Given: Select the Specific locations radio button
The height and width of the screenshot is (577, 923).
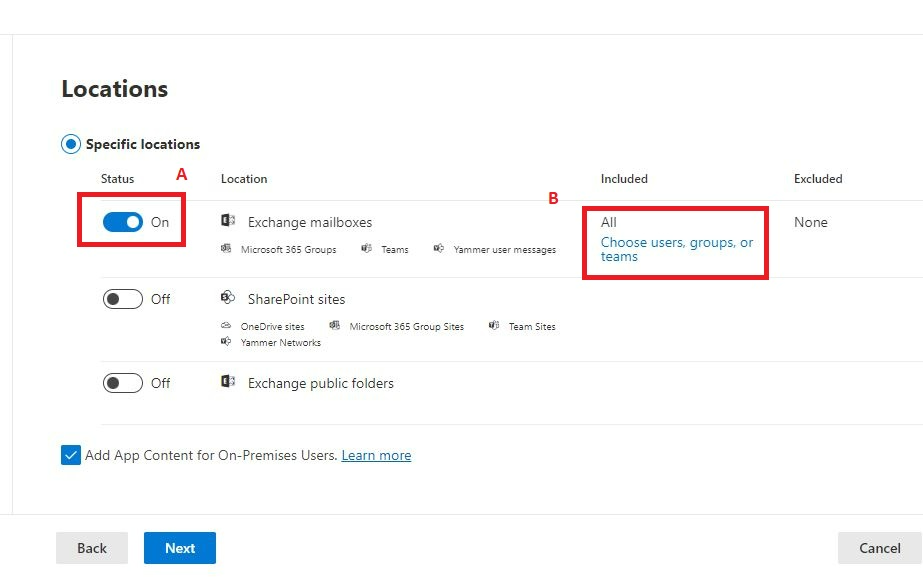Looking at the screenshot, I should [71, 144].
